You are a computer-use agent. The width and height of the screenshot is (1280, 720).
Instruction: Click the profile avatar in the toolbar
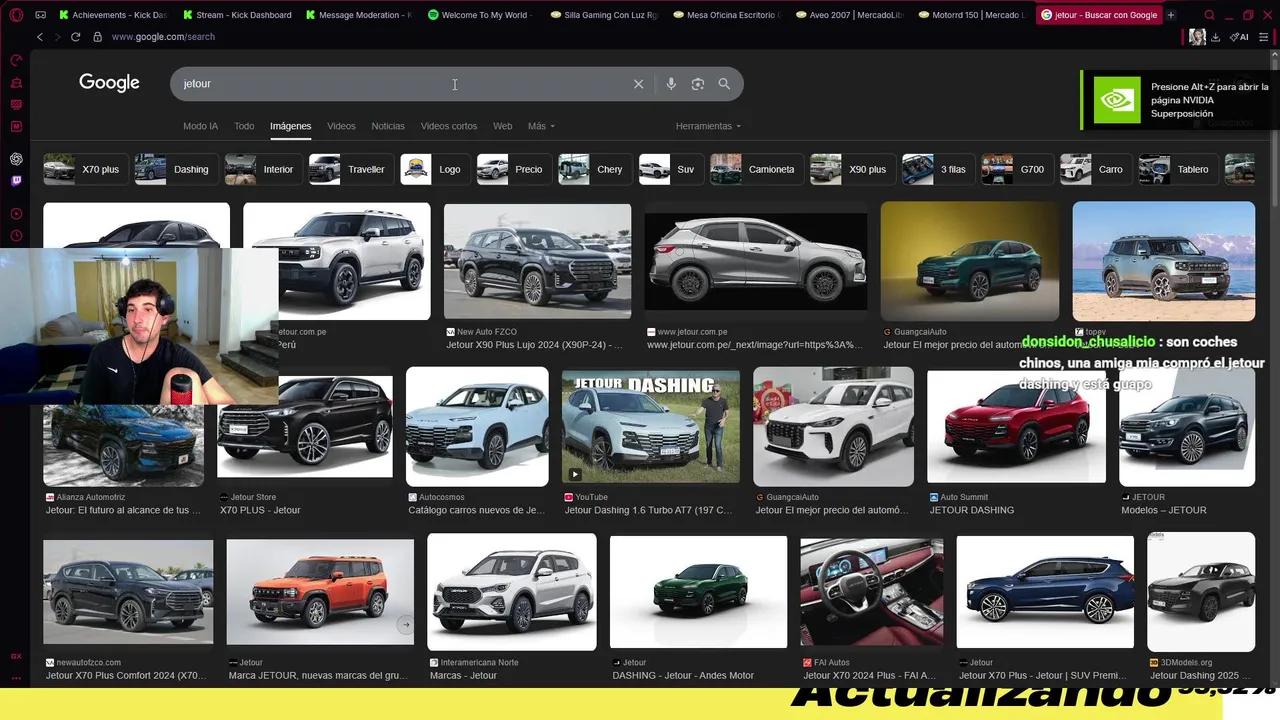click(x=1197, y=37)
